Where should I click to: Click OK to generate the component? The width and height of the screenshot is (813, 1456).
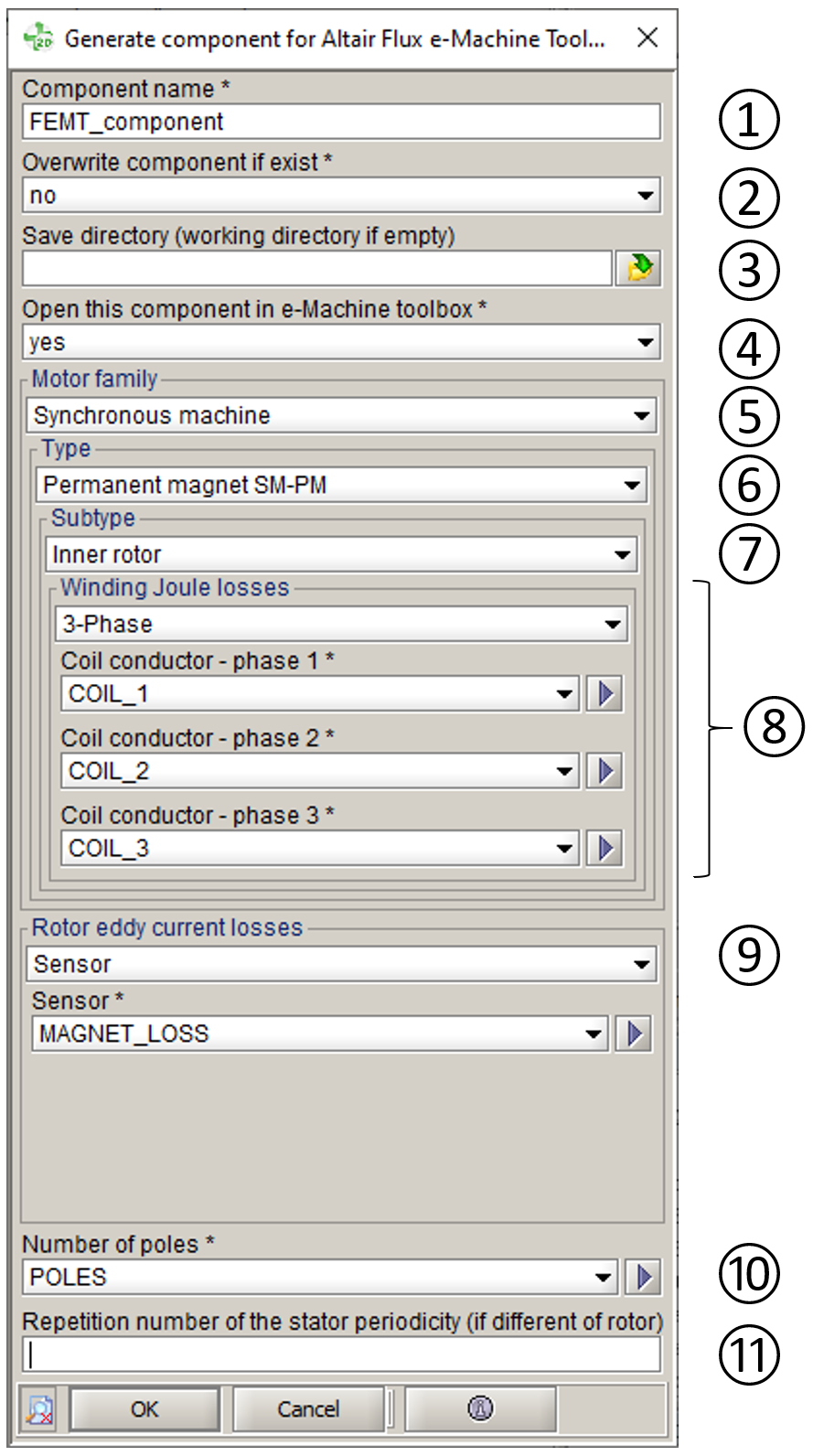click(144, 1409)
